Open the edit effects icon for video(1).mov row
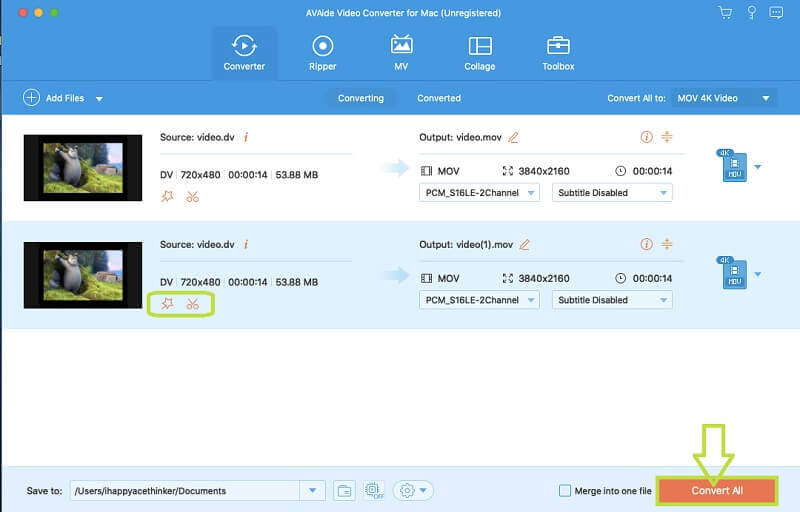Viewport: 800px width, 512px height. 167,304
